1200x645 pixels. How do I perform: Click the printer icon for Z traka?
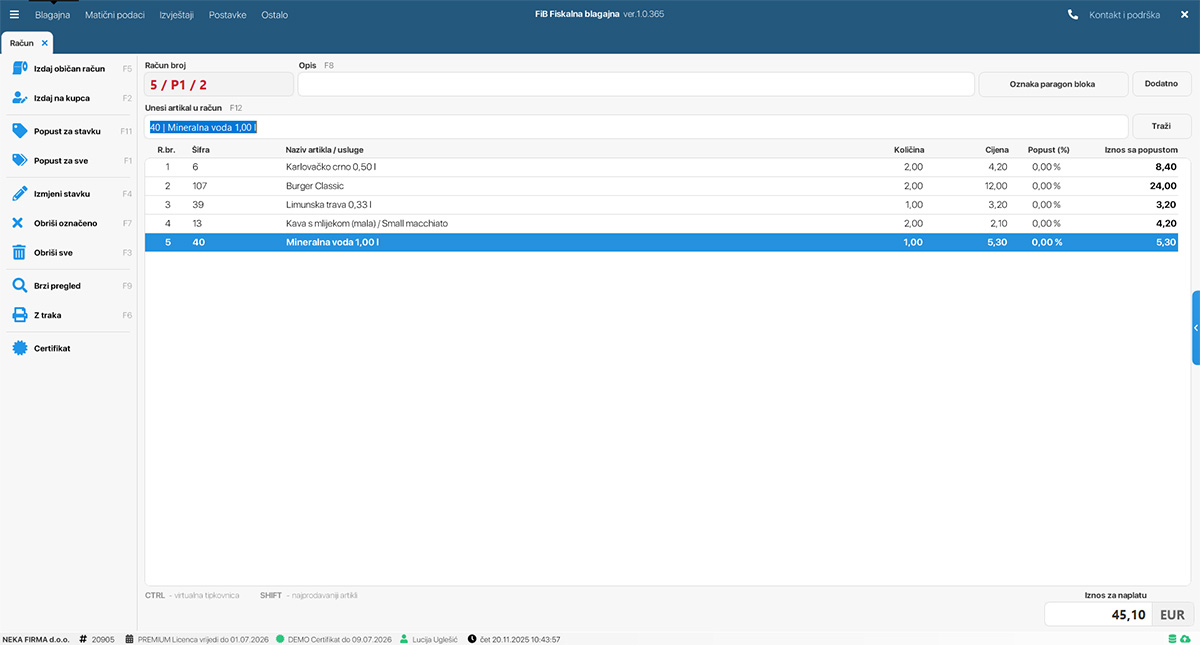tap(18, 315)
